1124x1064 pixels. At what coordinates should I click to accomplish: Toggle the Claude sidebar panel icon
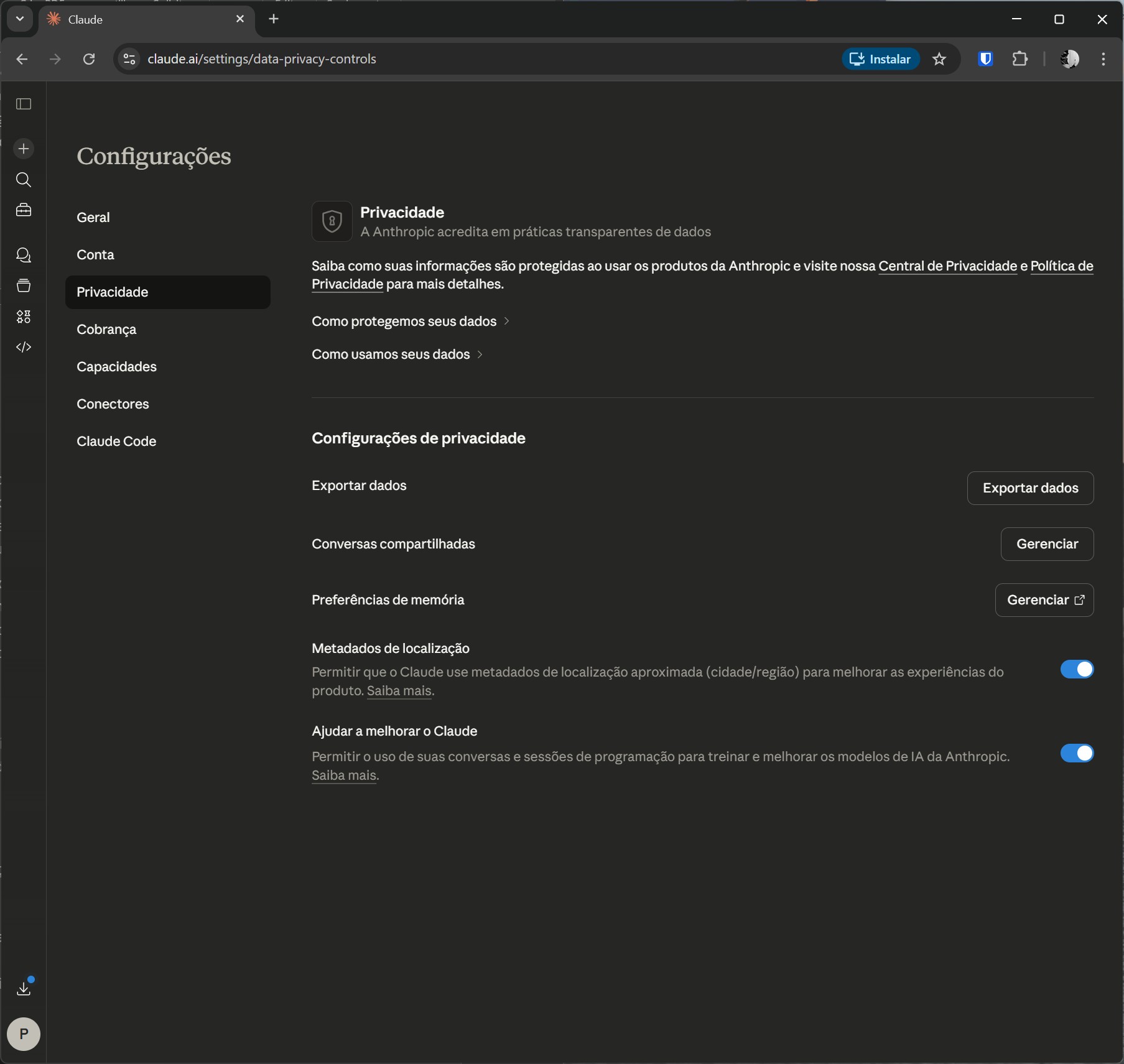[x=24, y=104]
